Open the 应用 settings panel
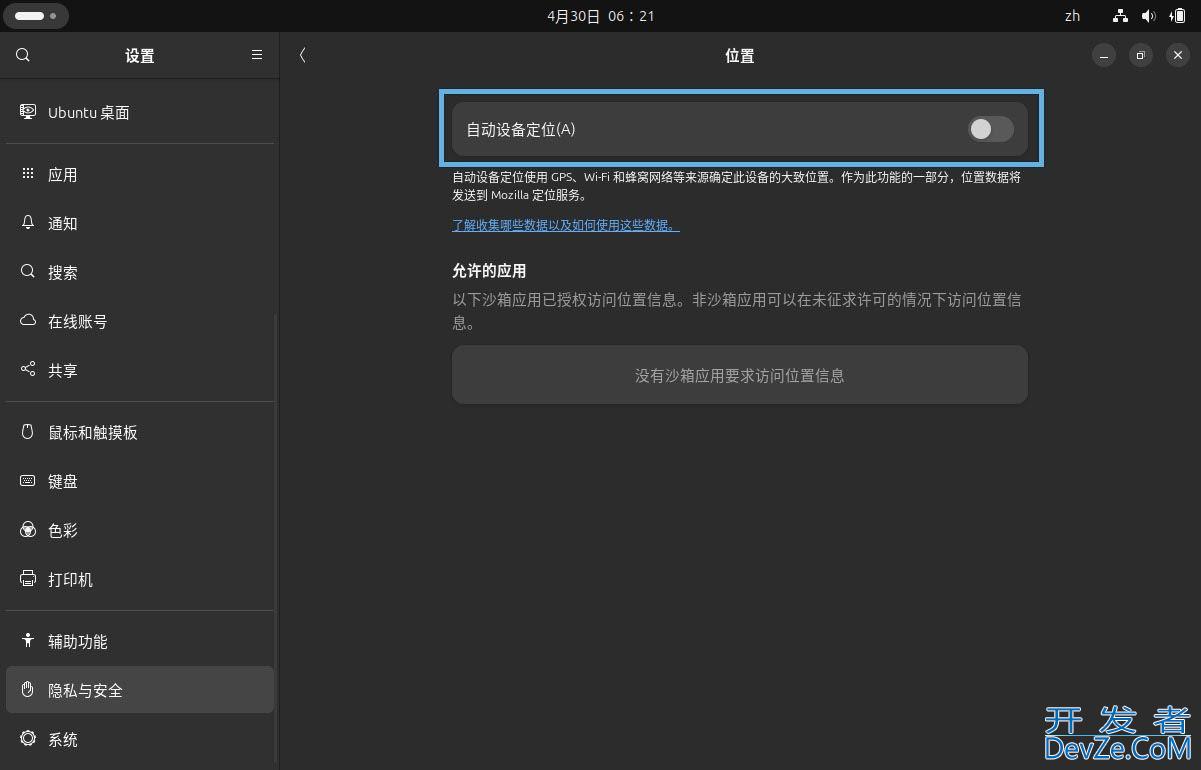1201x770 pixels. point(140,174)
